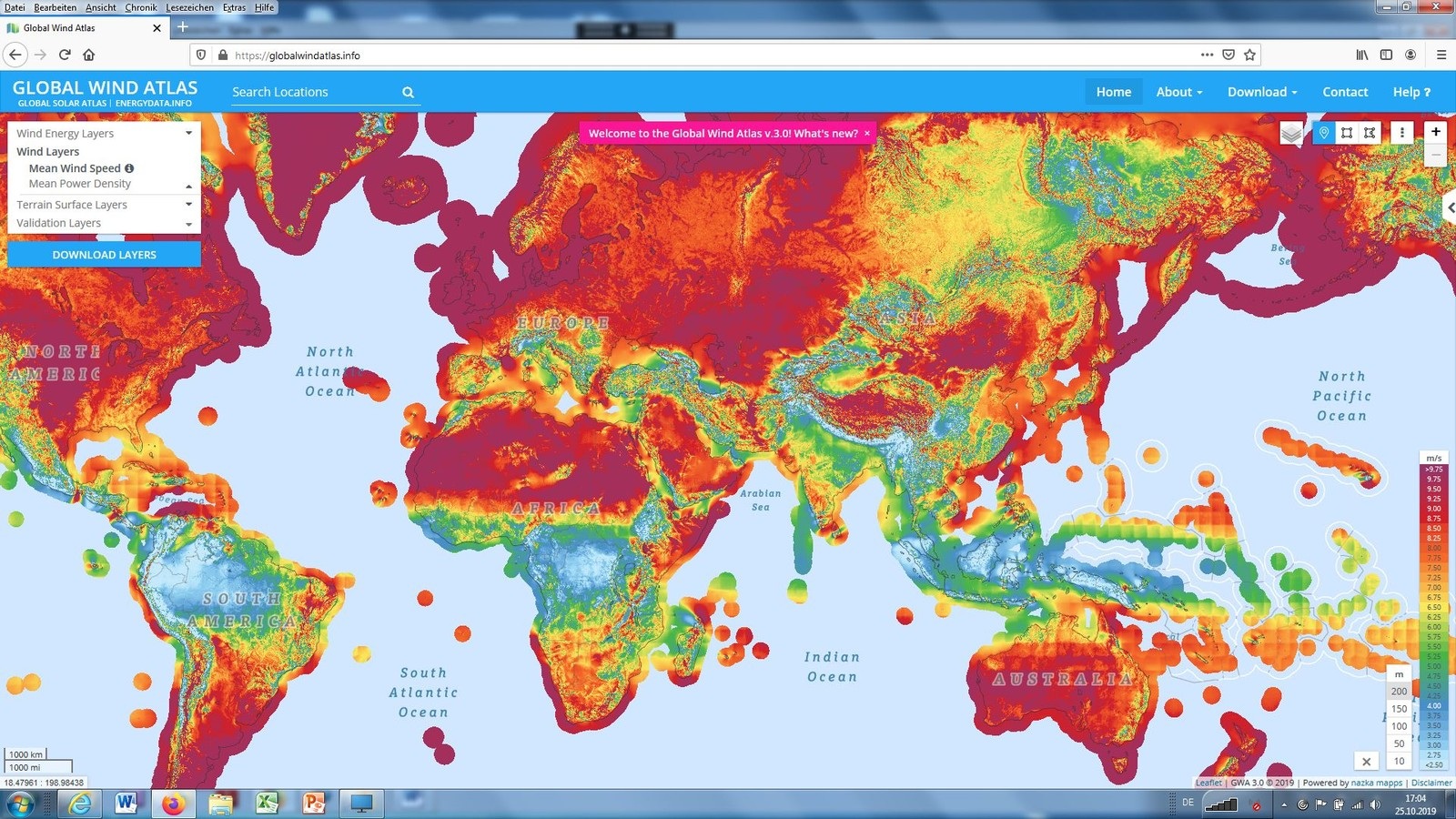Expand the Wind Energy Layers section
1456x819 pixels.
tap(102, 134)
